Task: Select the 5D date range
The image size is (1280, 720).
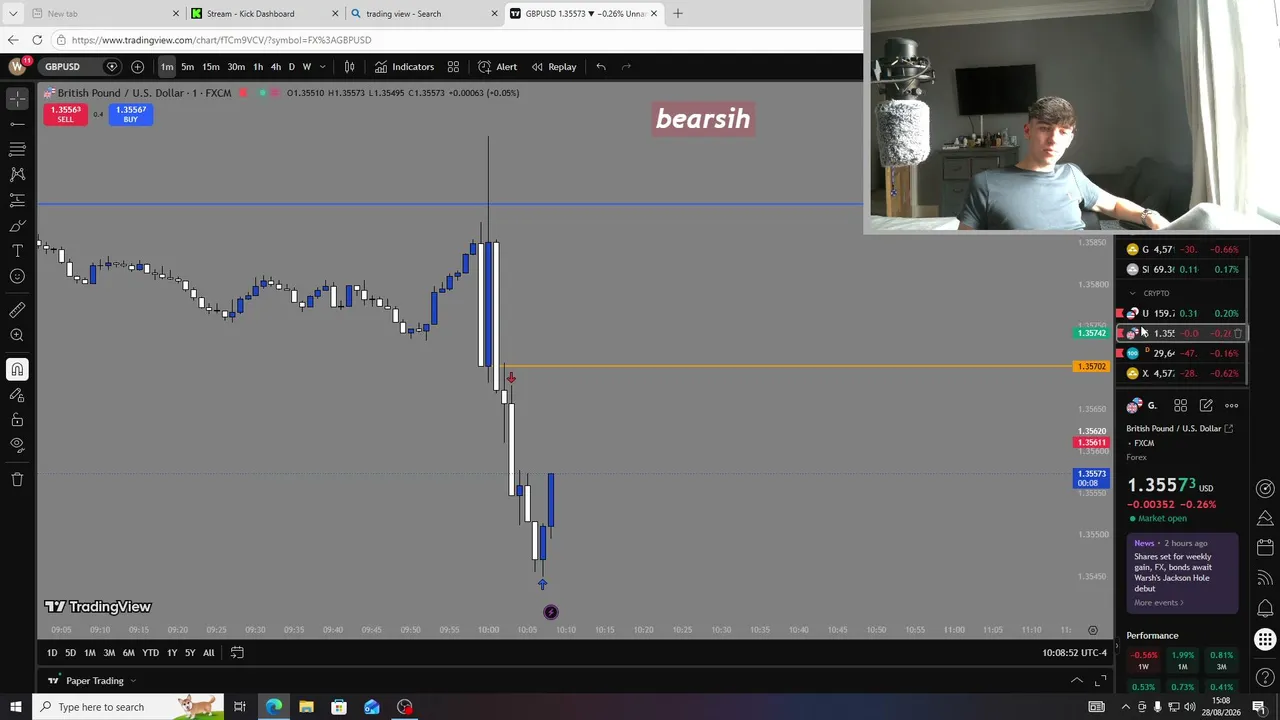Action: coord(70,653)
